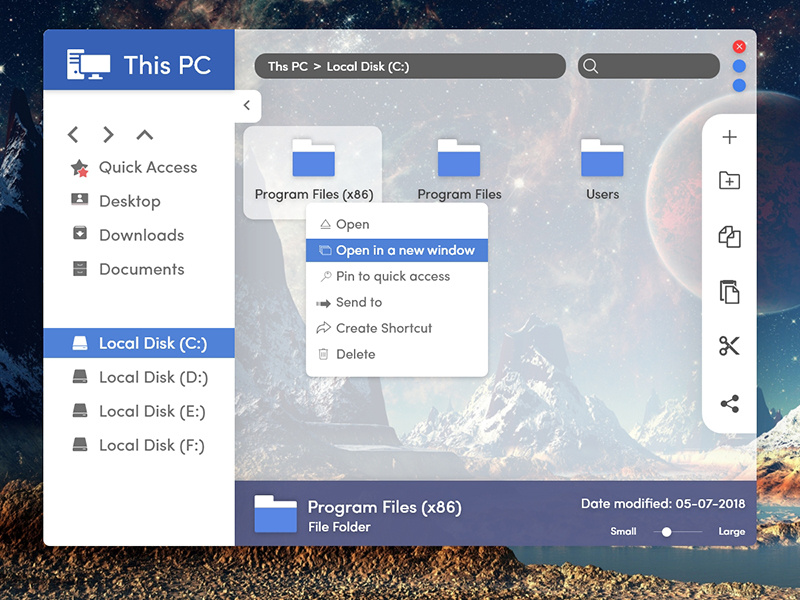Open Quick Access in the sidebar
This screenshot has height=600, width=800.
pos(134,167)
